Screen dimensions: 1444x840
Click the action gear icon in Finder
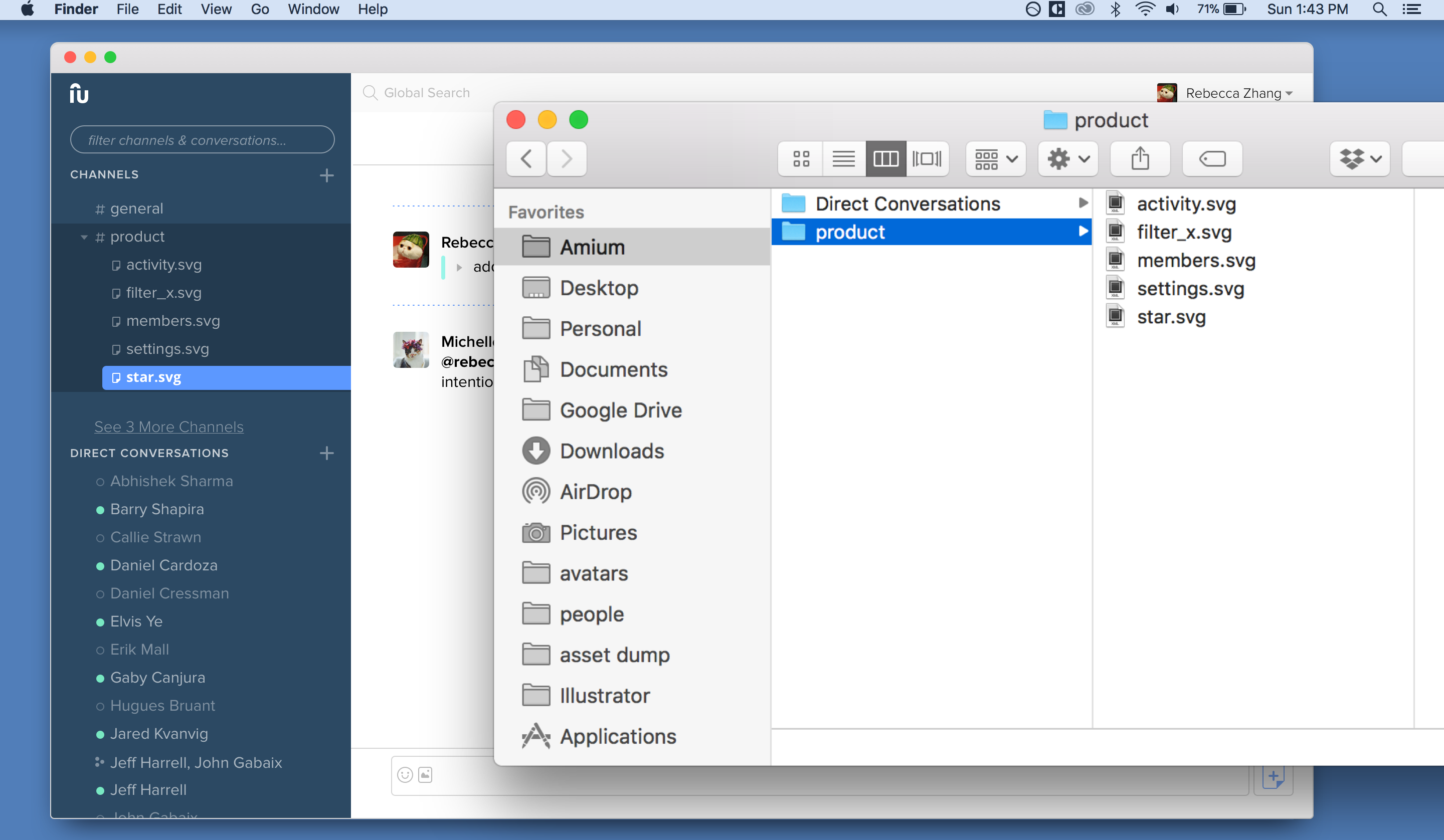[x=1067, y=159]
